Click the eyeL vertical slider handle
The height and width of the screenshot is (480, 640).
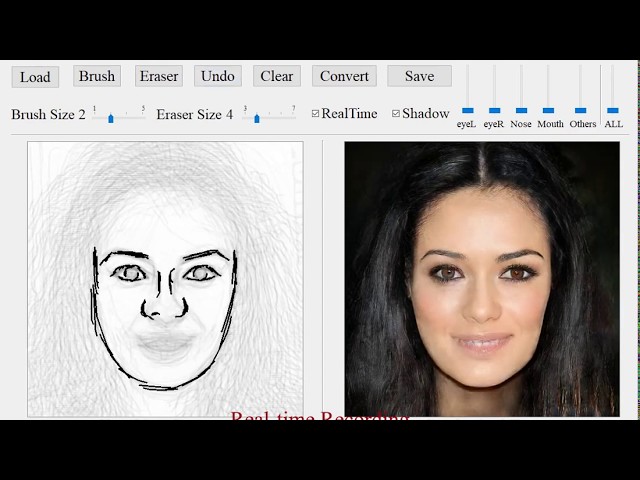[468, 111]
